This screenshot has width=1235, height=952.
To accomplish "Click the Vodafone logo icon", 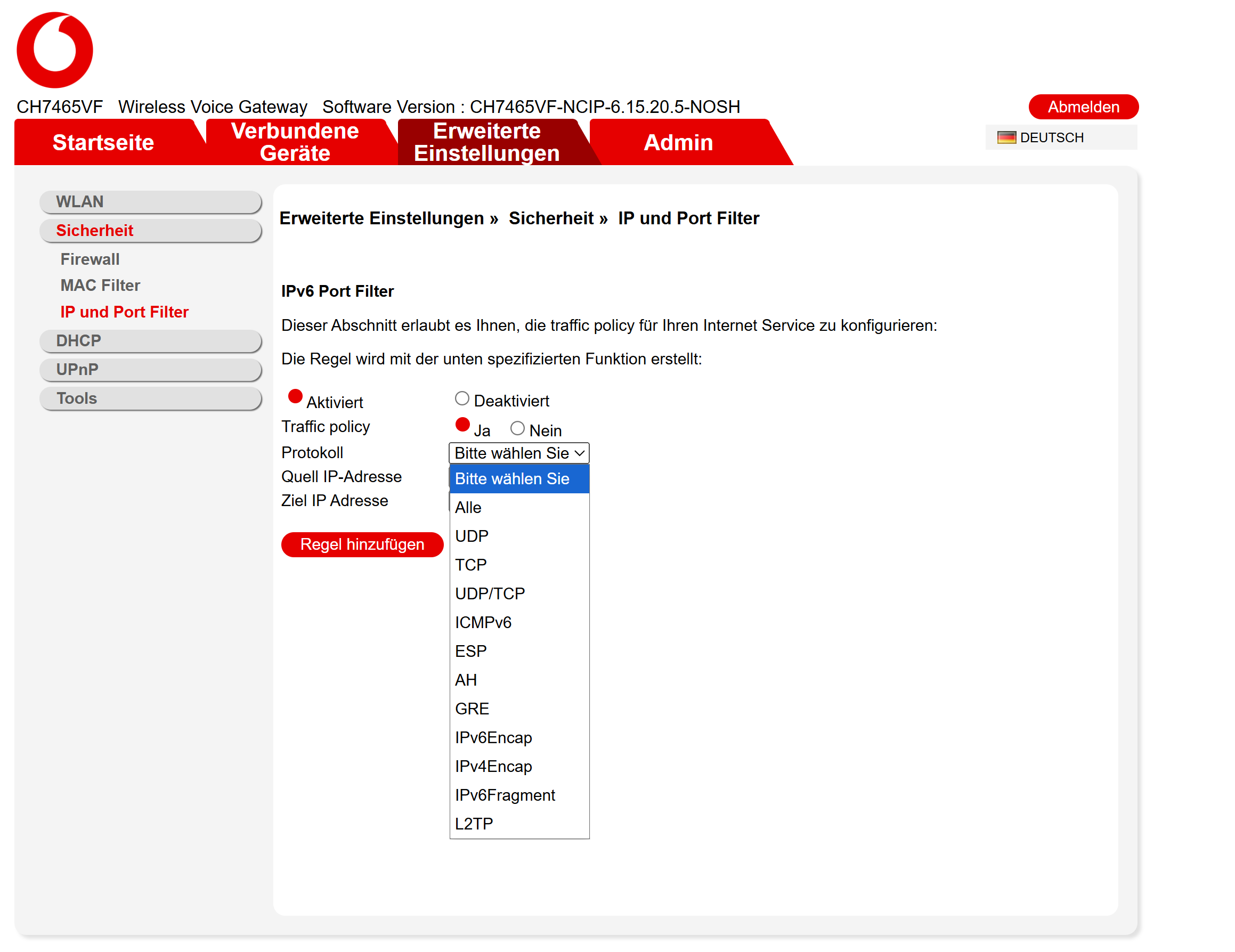I will click(x=55, y=50).
